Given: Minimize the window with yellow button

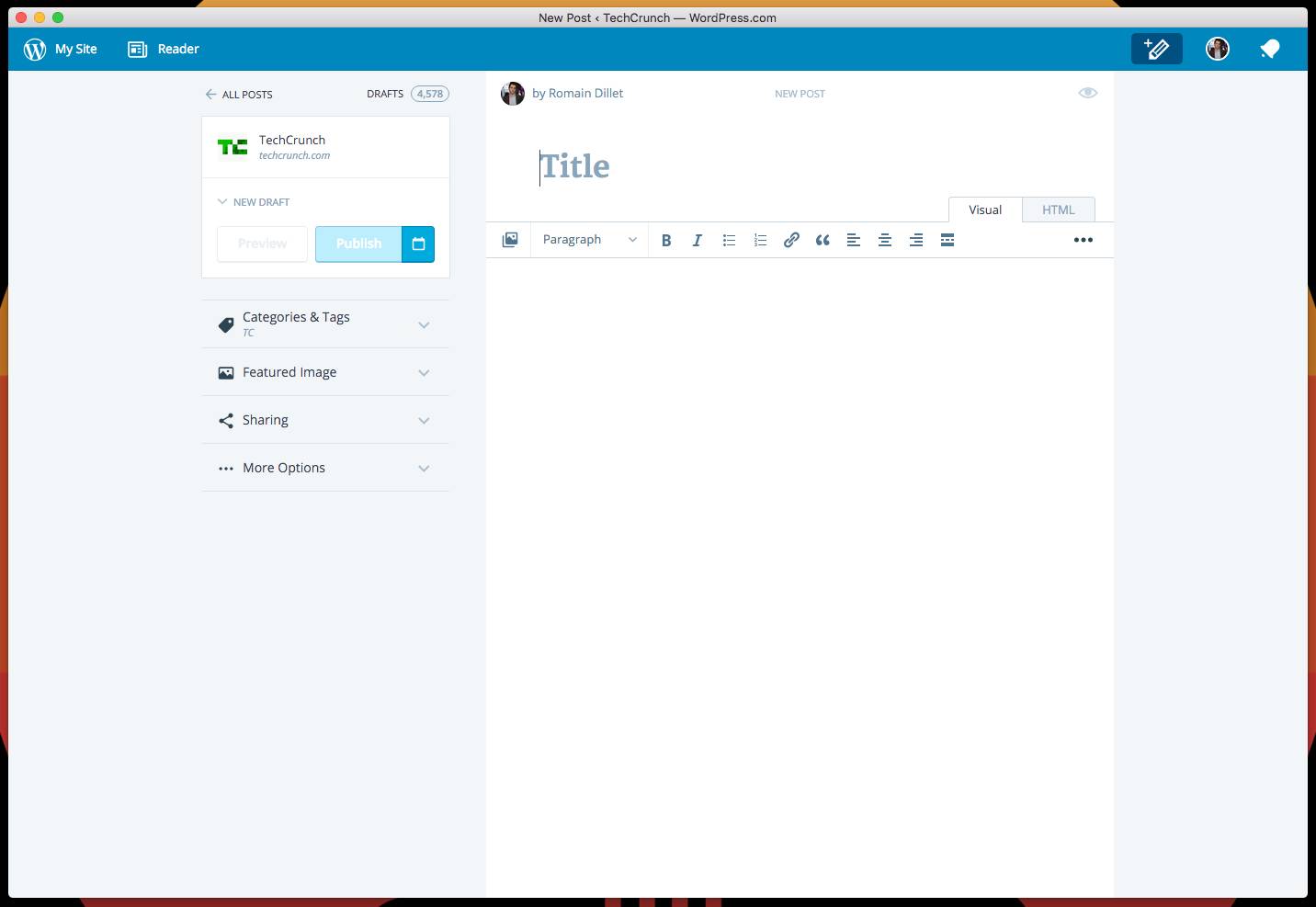Looking at the screenshot, I should click(x=40, y=17).
